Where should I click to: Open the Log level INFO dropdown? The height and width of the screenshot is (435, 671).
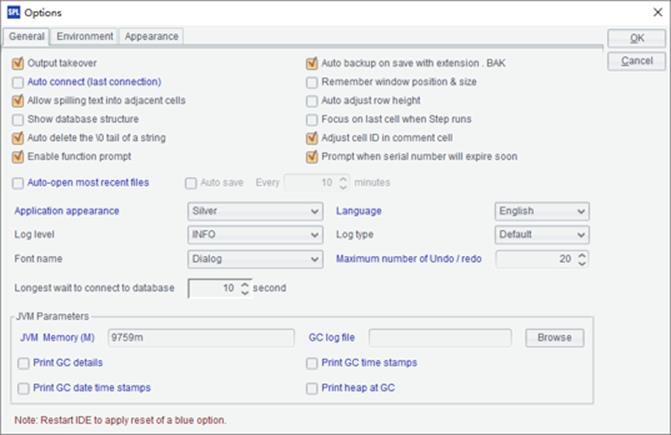pos(255,235)
